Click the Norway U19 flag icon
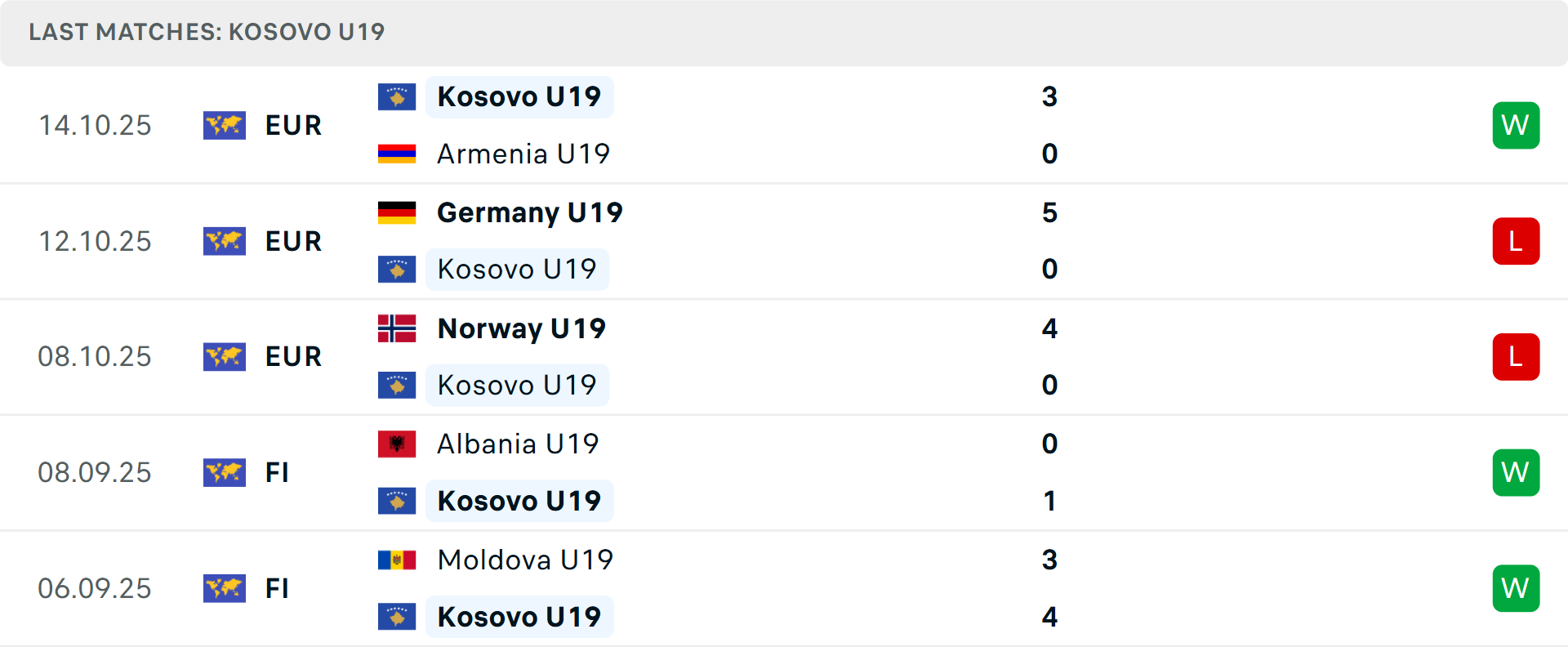 click(397, 328)
